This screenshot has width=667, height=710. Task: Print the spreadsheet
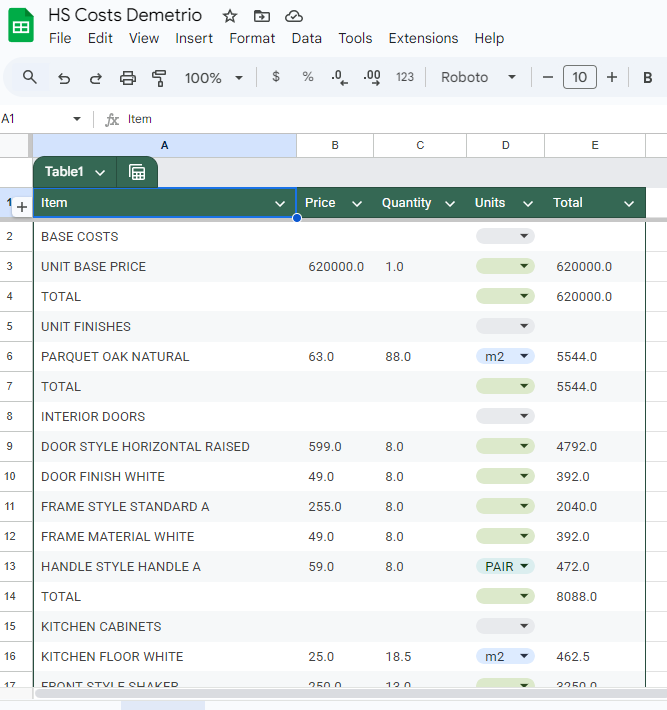[x=128, y=78]
